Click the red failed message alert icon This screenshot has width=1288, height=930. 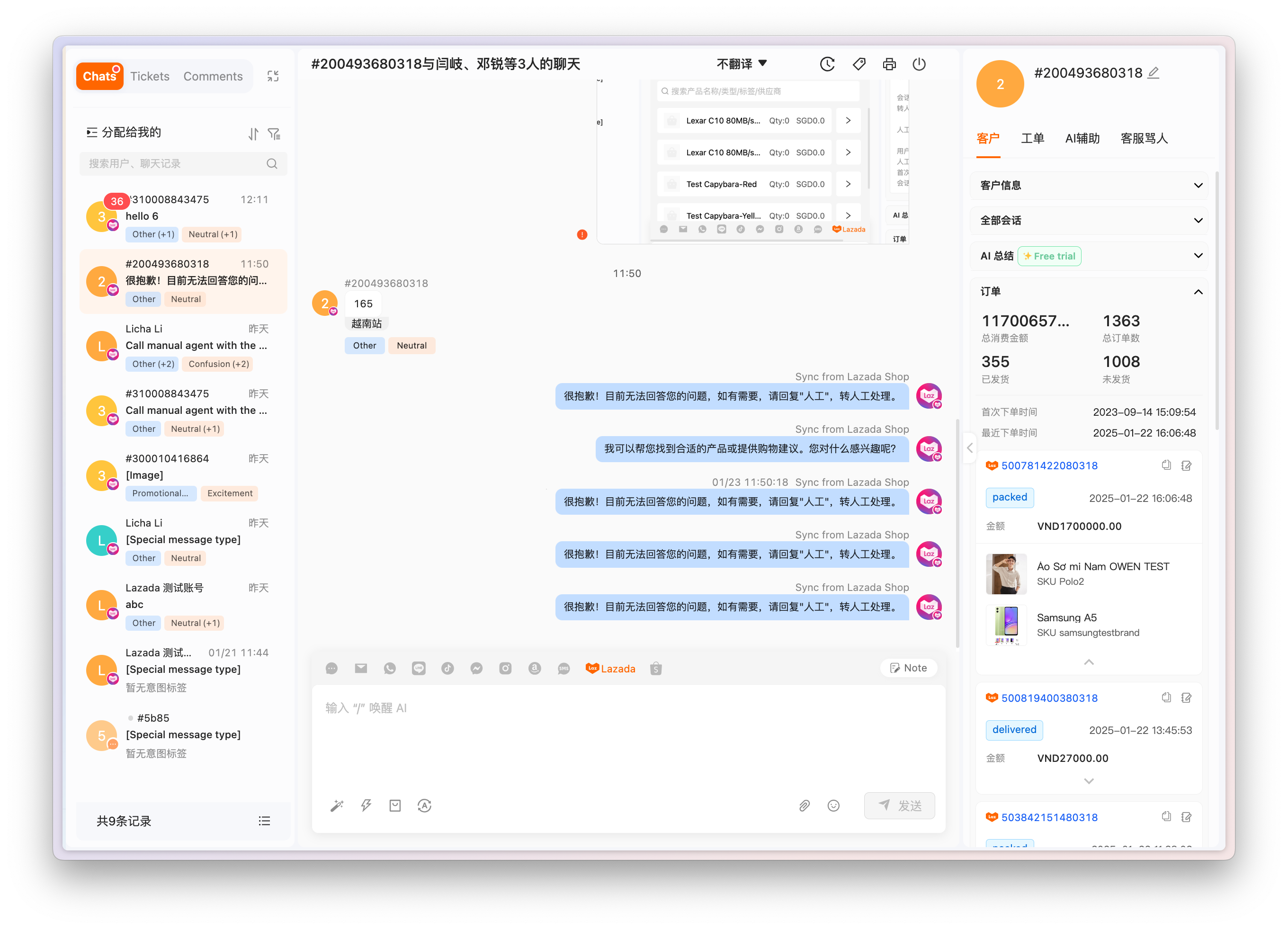coord(582,234)
